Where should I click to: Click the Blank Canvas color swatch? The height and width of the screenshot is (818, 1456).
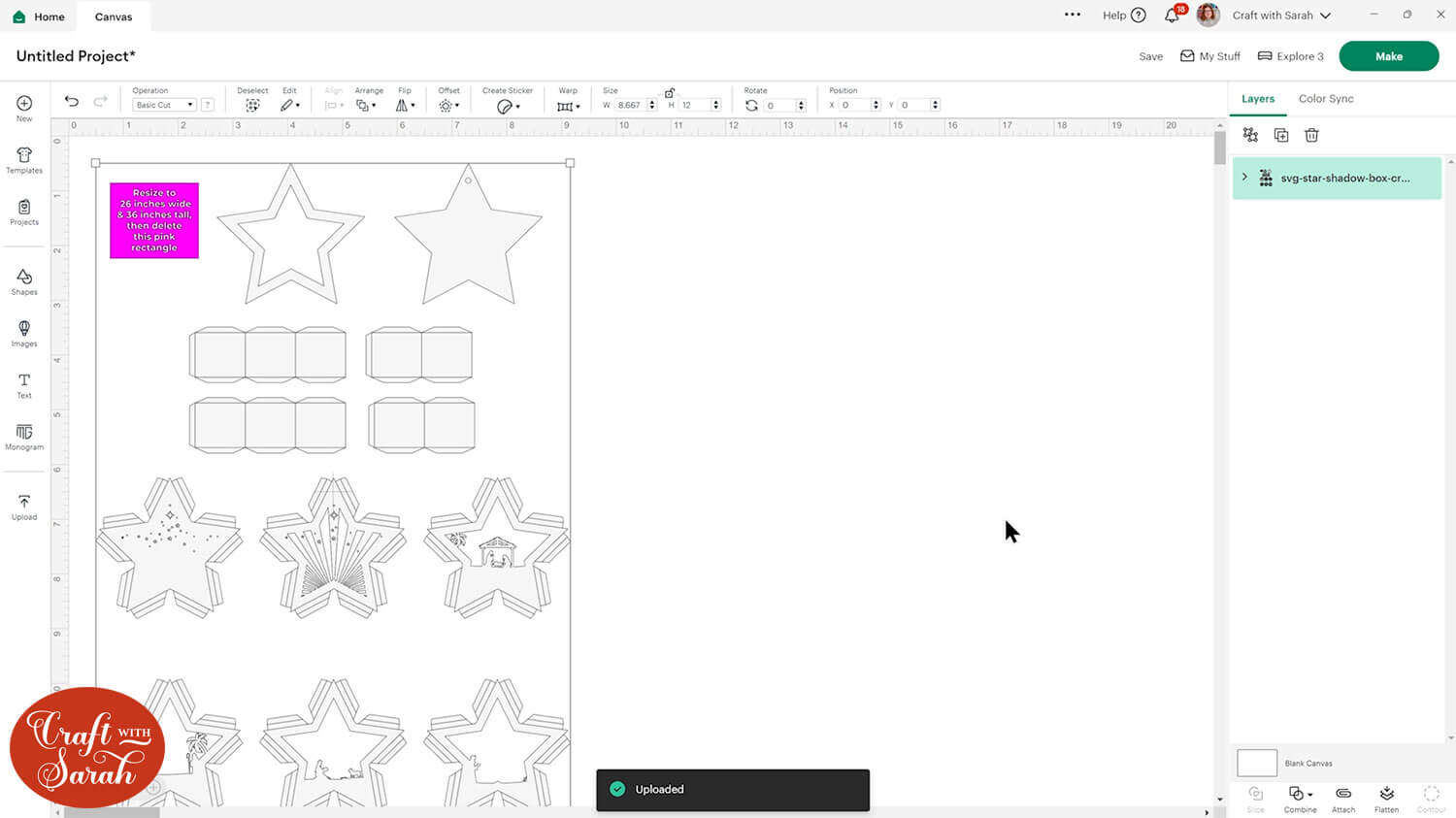click(1256, 763)
